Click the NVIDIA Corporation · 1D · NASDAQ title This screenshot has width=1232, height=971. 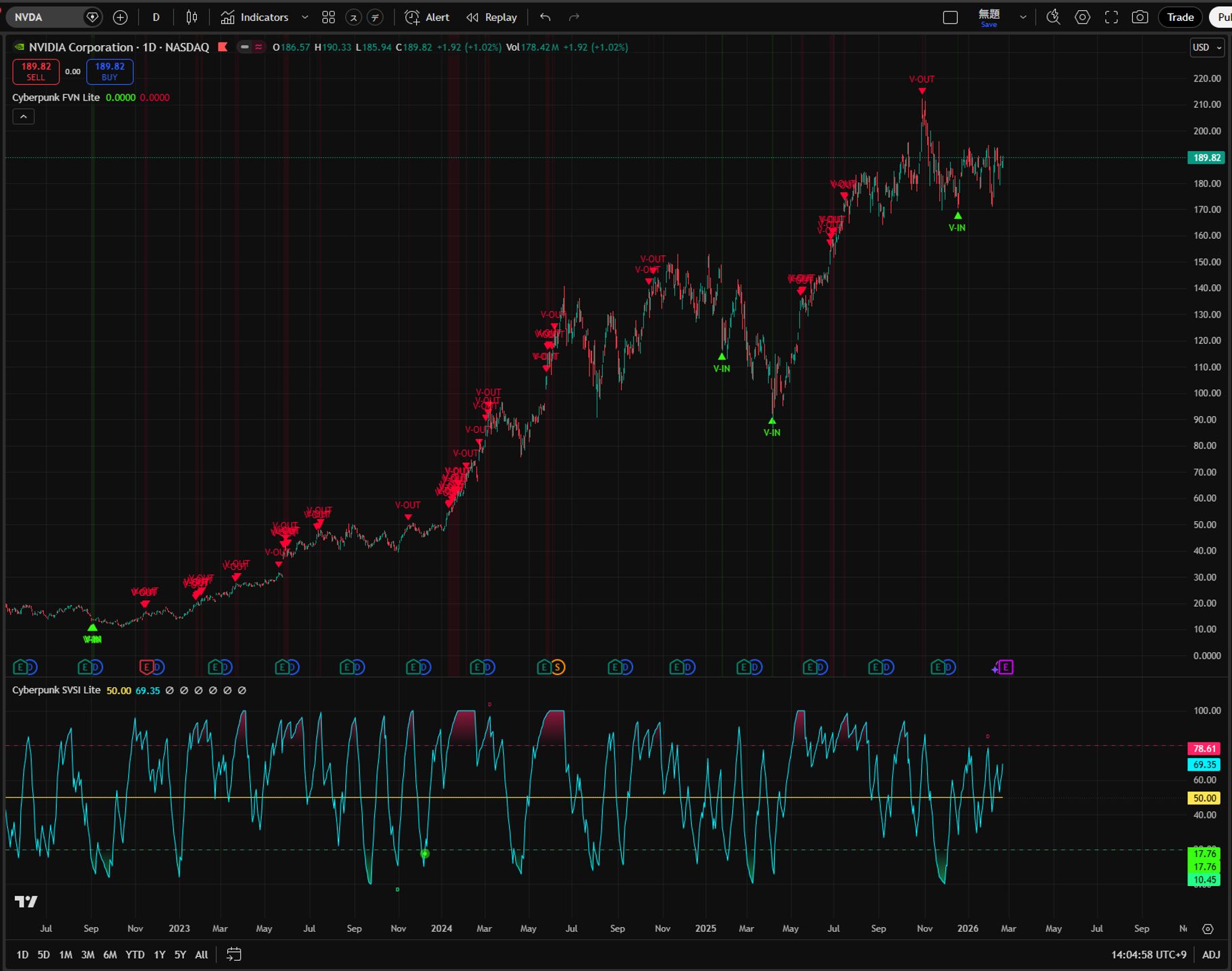click(x=119, y=47)
